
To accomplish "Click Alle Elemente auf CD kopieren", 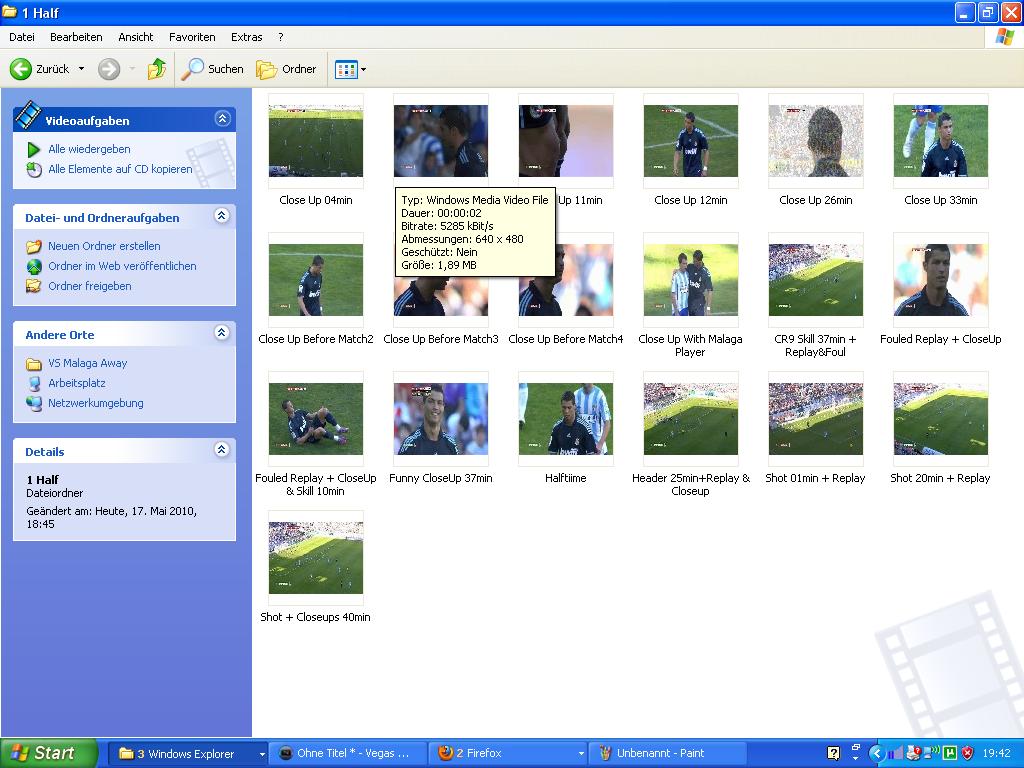I will click(x=120, y=169).
